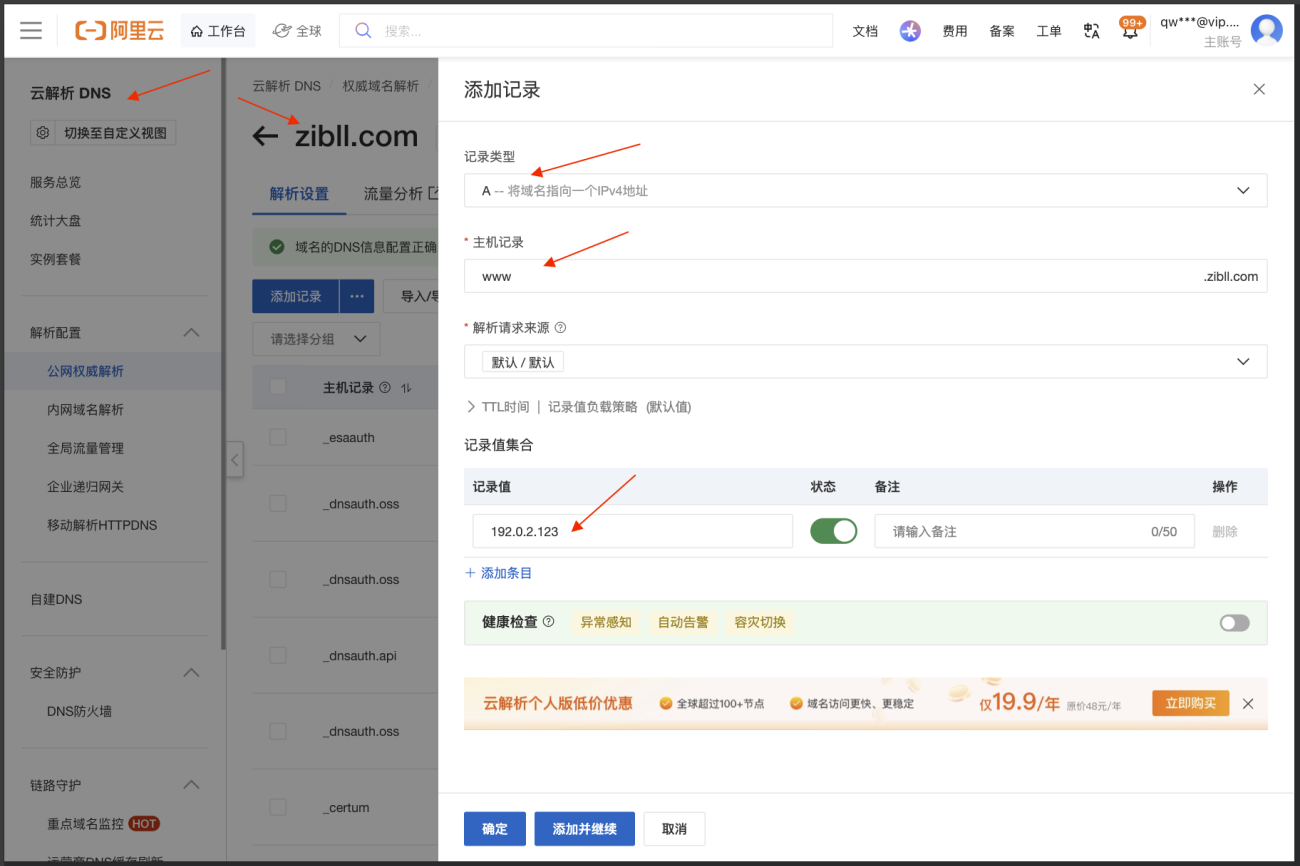This screenshot has width=1300, height=866.
Task: Click gear icon beside 切换至自定义视图
Action: tap(43, 132)
